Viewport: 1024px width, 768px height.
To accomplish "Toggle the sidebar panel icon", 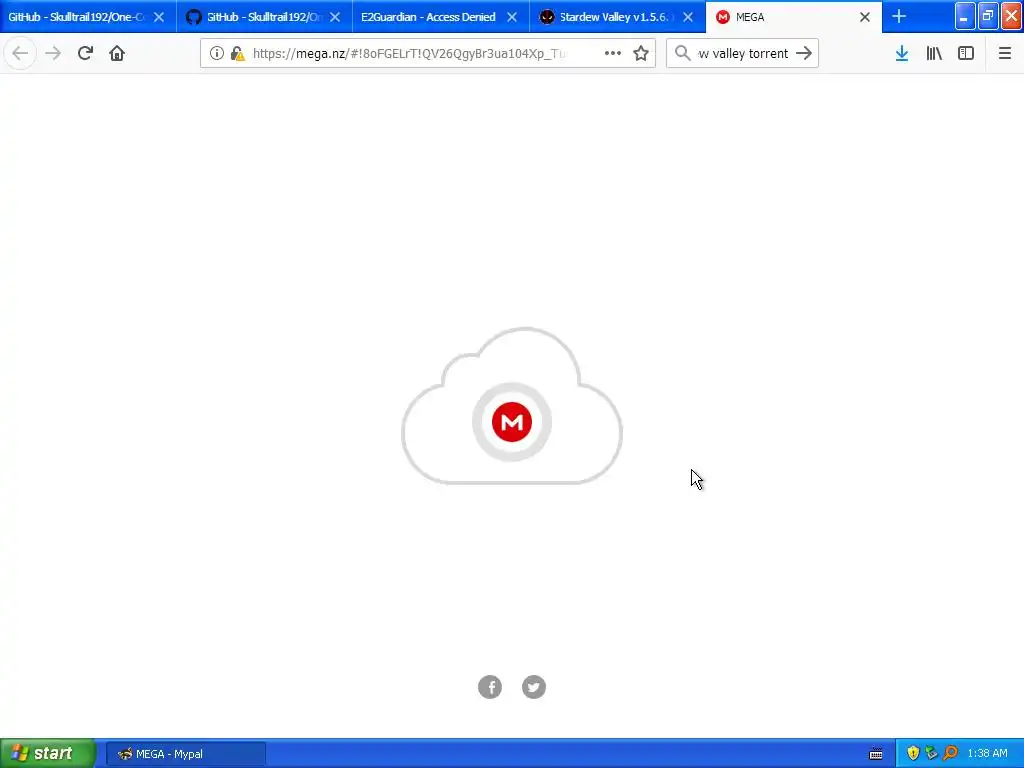I will (x=966, y=53).
